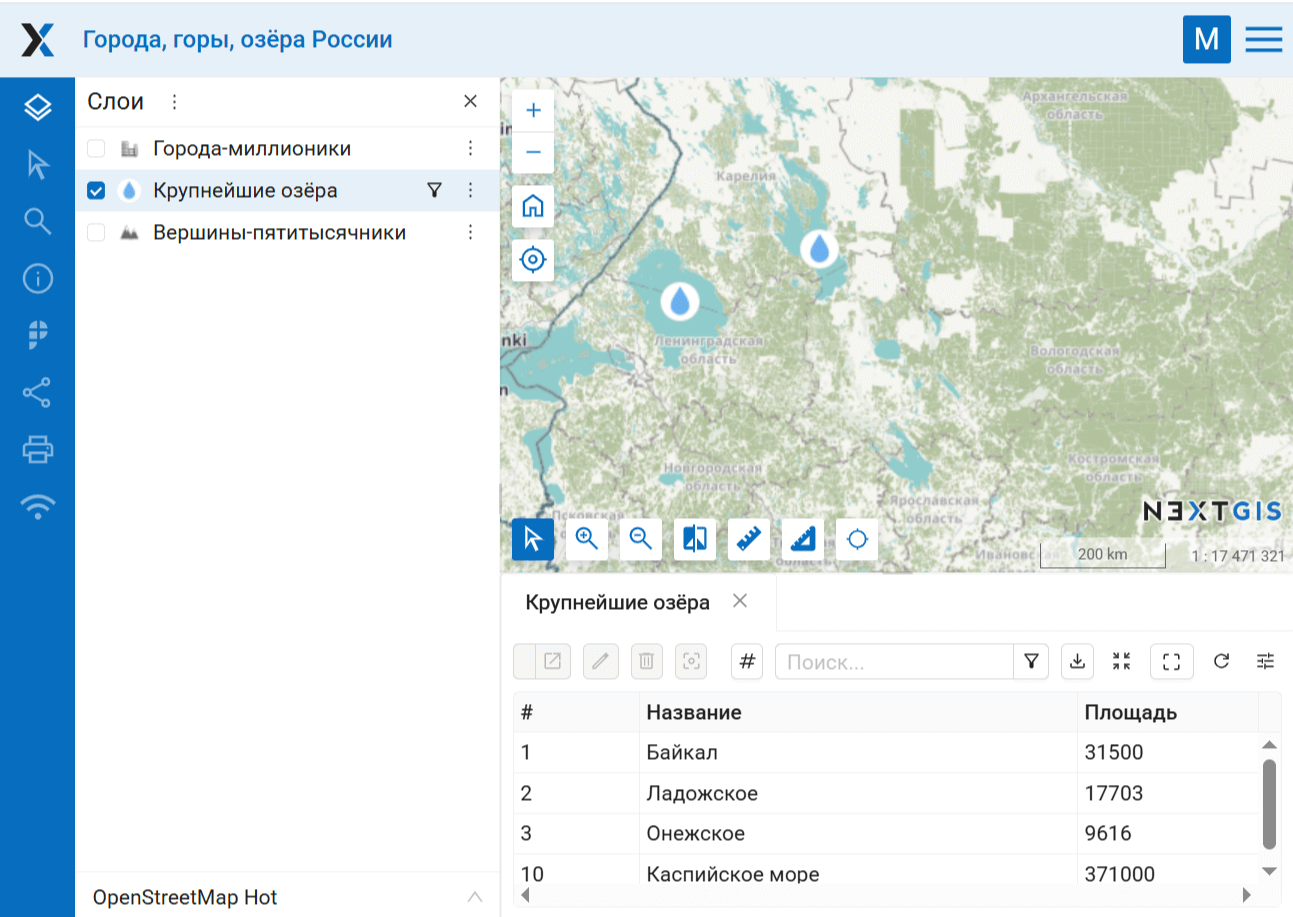Viewport: 1293px width, 917px height.
Task: Open the Слои panel options menu
Action: click(174, 102)
